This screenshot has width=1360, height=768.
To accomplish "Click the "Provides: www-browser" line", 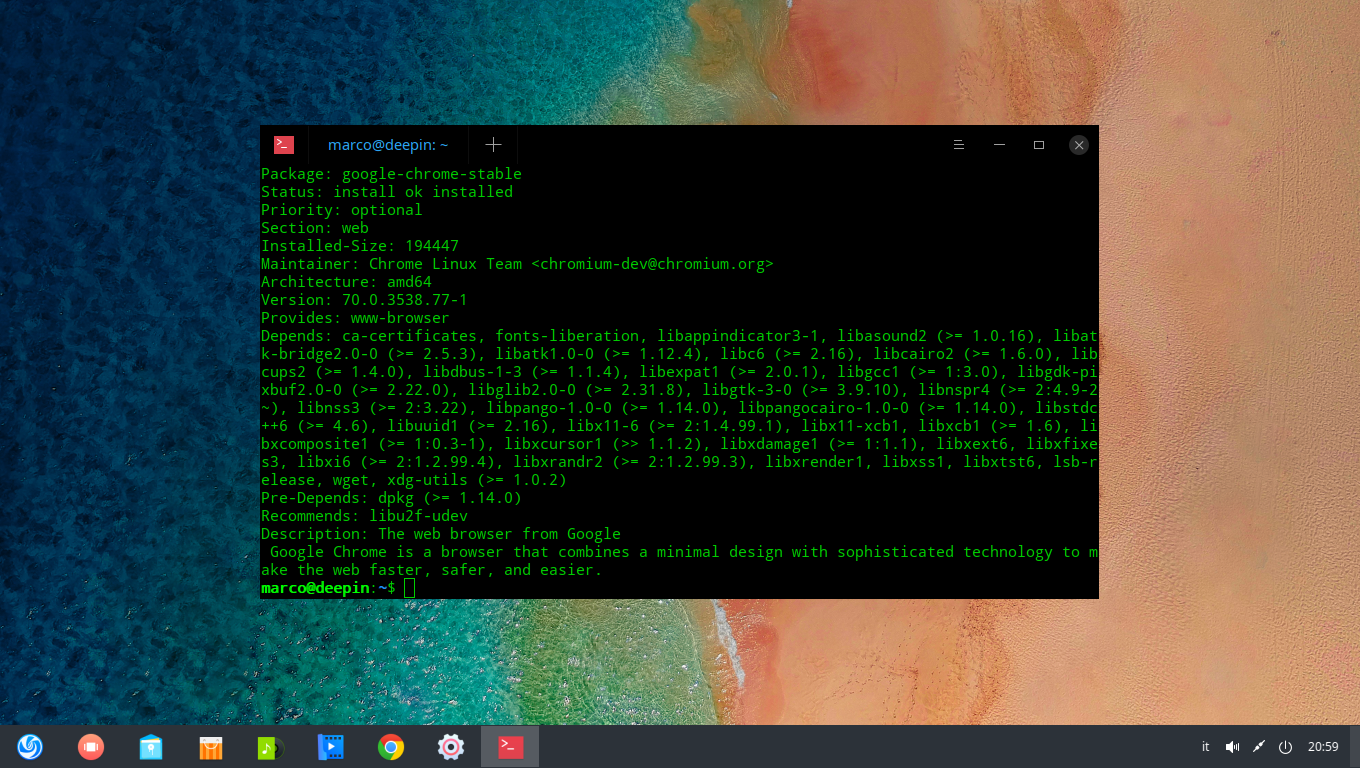I will coord(355,318).
